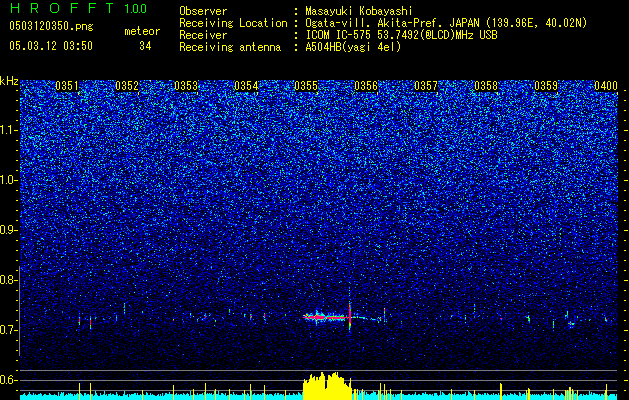Click the 1.0 kHz axis label

(x=9, y=180)
